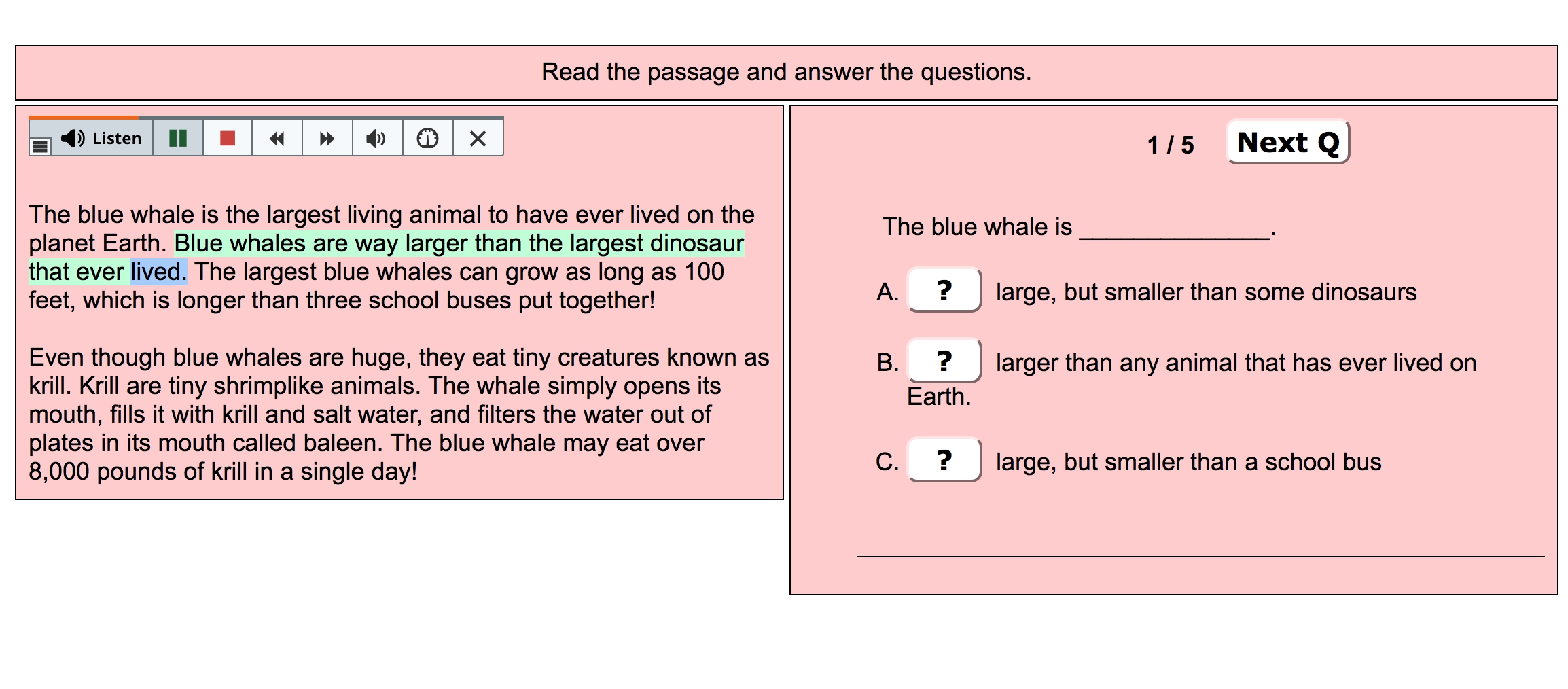Screen dimensions: 1568x689
Task: Click the 1 / 5 question counter
Action: point(1171,144)
